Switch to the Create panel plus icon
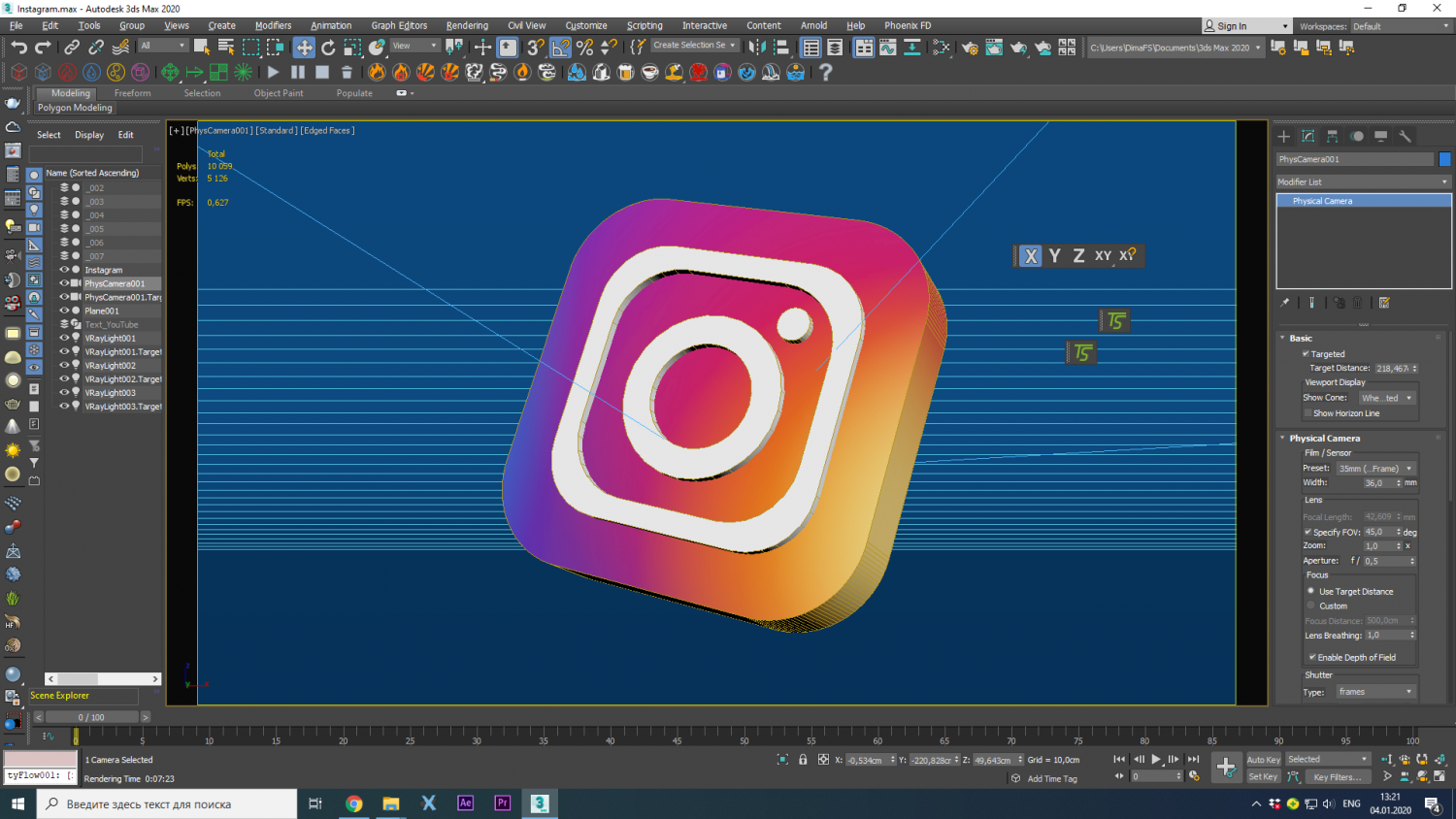The image size is (1456, 819). (x=1283, y=137)
